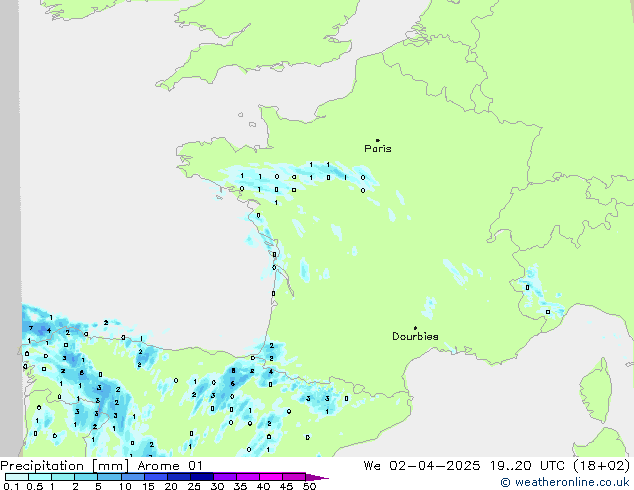Pick the 40–45 mm legend color swatch
This screenshot has width=634, height=490.
pyautogui.click(x=271, y=477)
